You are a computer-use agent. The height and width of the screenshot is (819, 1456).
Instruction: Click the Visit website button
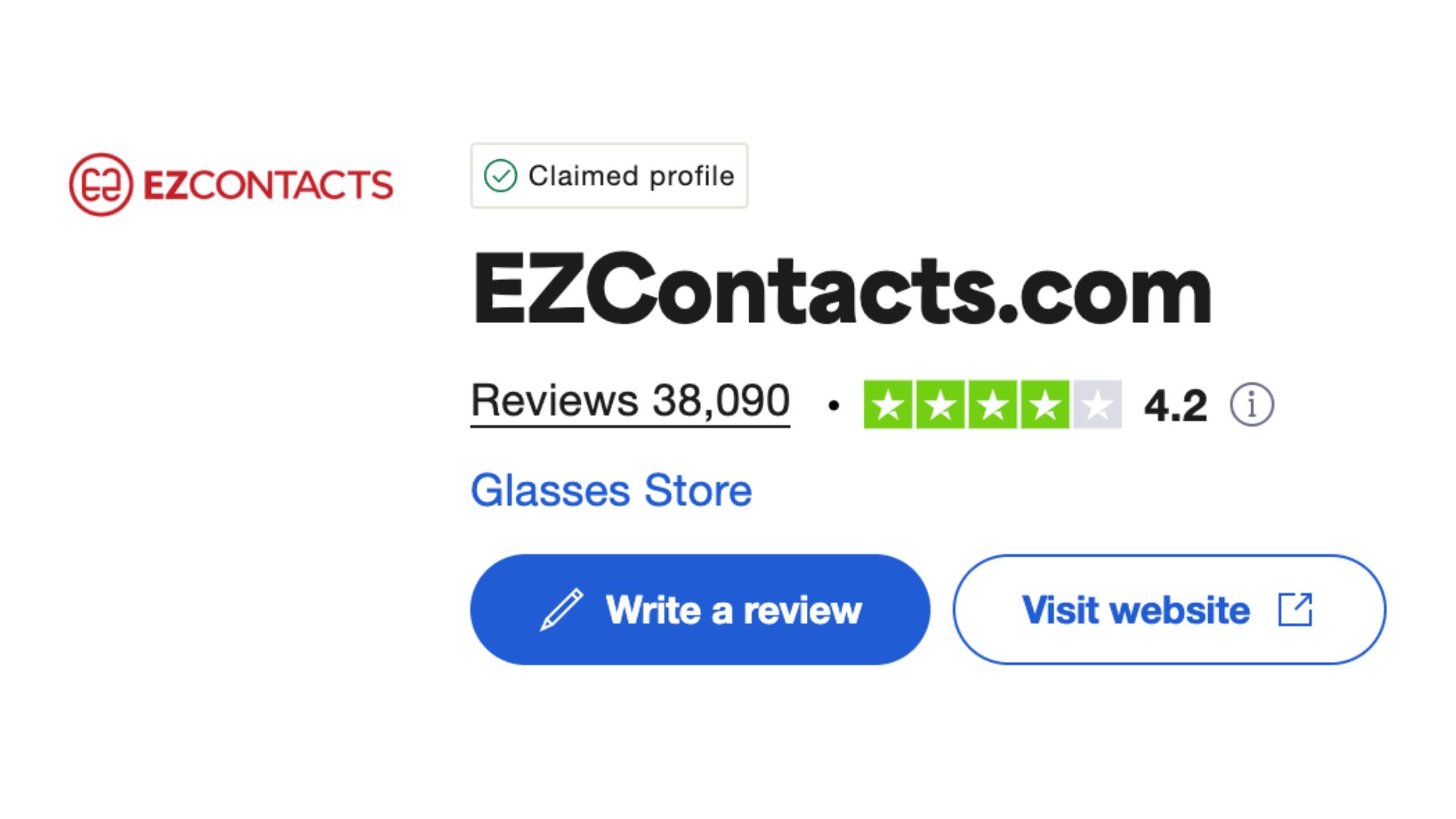[1170, 609]
